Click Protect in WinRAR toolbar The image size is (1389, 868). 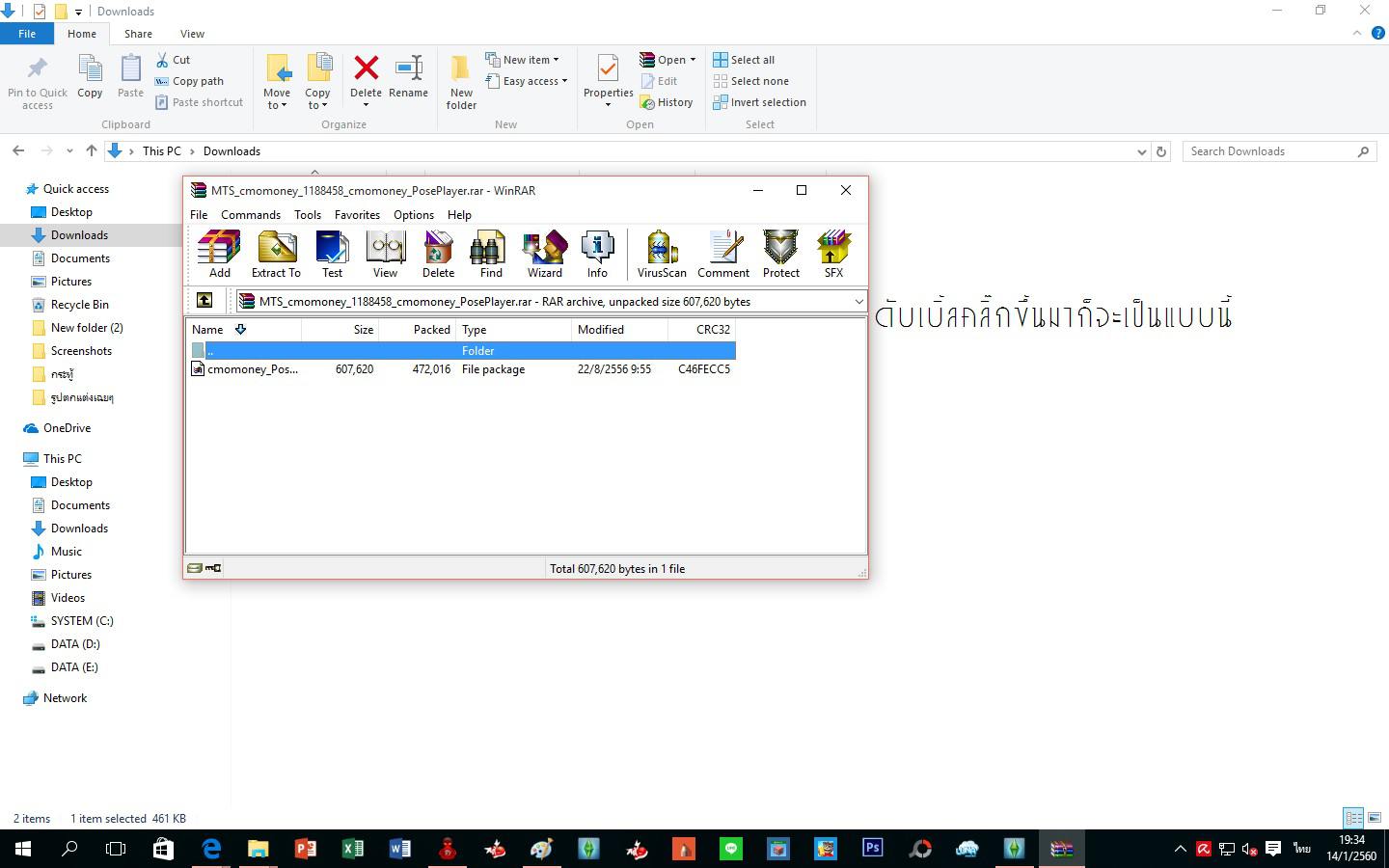click(781, 255)
